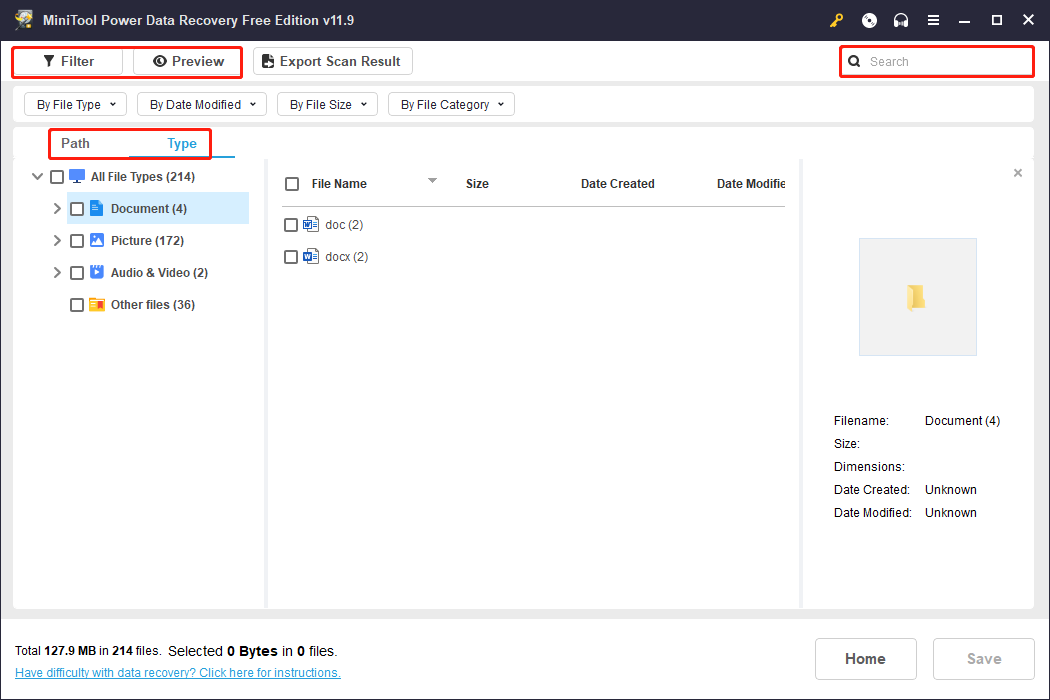Switch to the Type tab
1050x700 pixels.
[182, 143]
